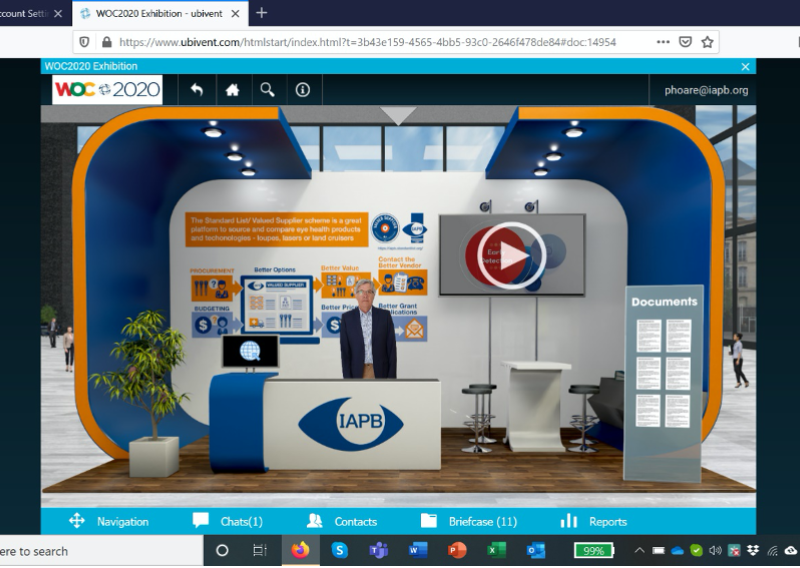The image size is (800, 568).
Task: Close the WOC2020 Exhibition browser tab
Action: [235, 14]
